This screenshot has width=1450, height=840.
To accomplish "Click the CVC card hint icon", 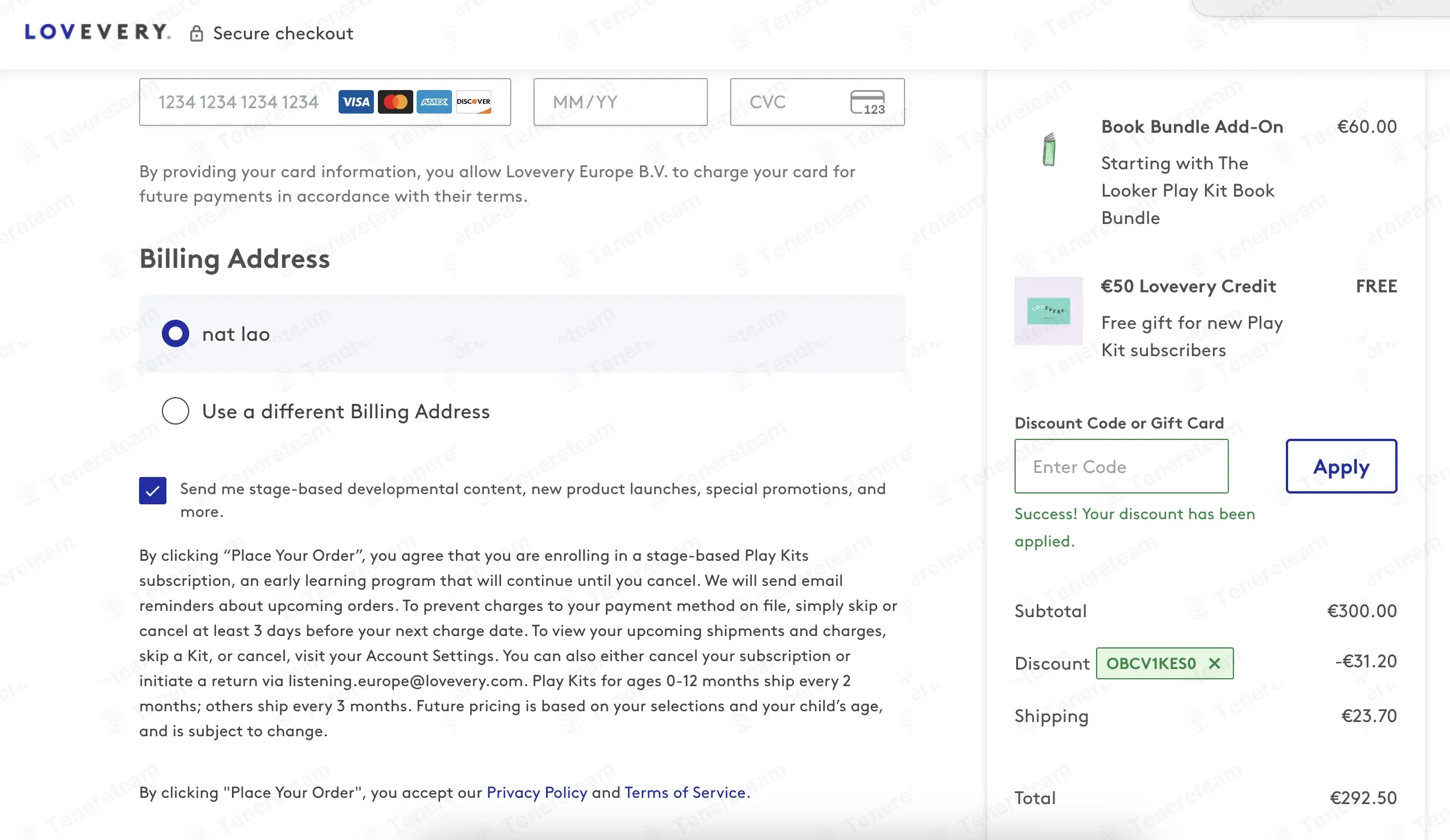I will pyautogui.click(x=867, y=103).
